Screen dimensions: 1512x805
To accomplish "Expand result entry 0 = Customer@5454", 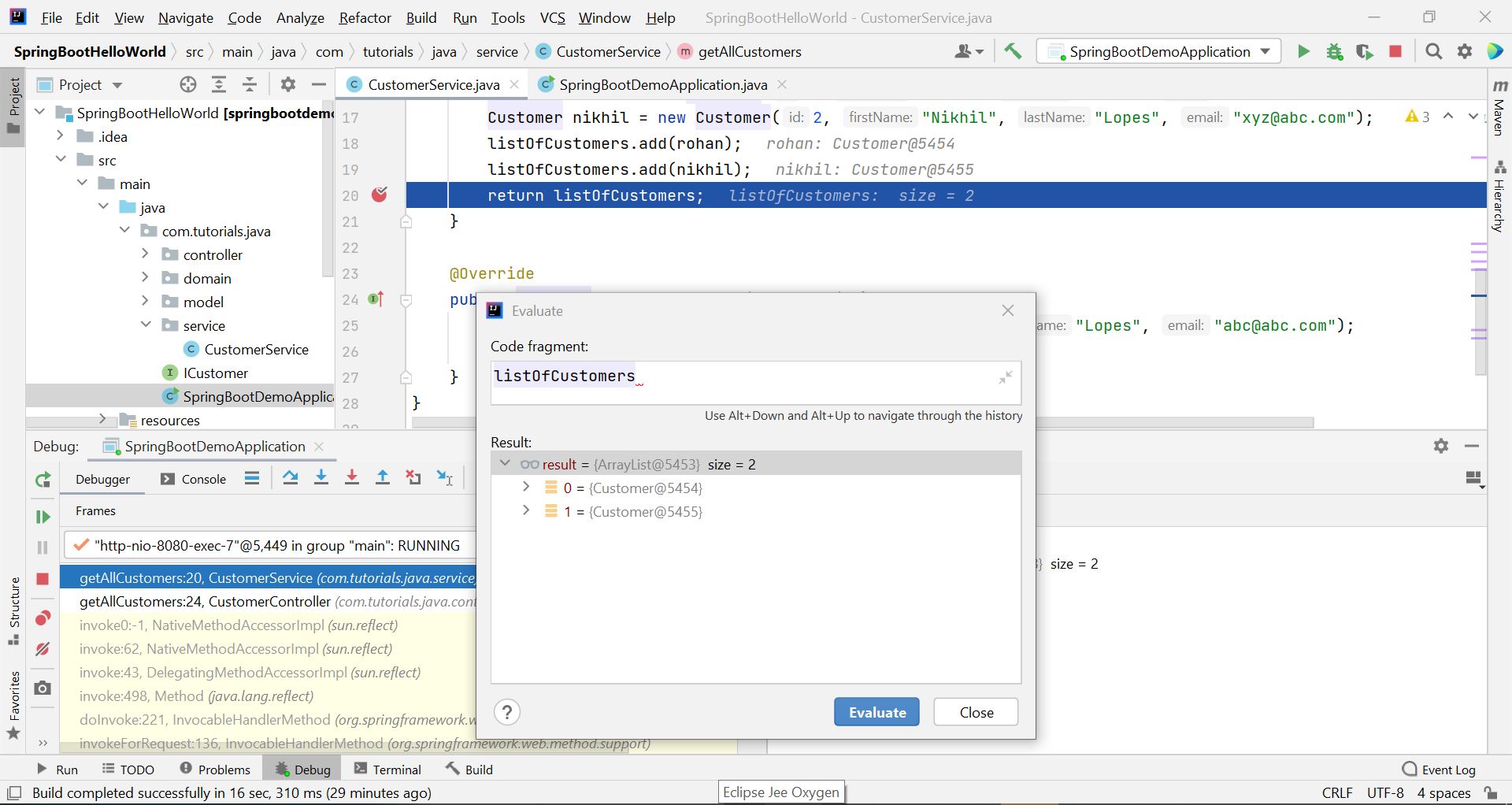I will point(526,487).
